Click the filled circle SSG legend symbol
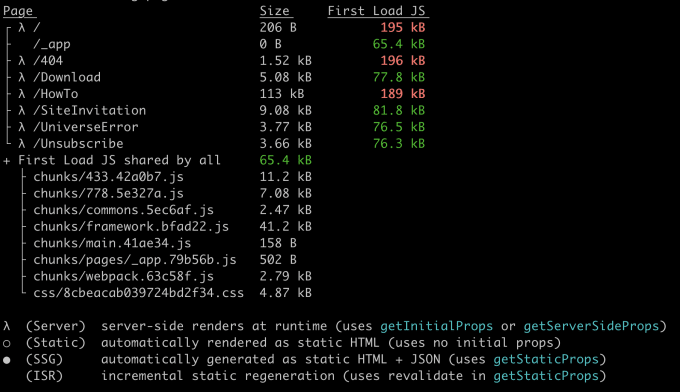Image resolution: width=680 pixels, height=392 pixels. tap(7, 360)
